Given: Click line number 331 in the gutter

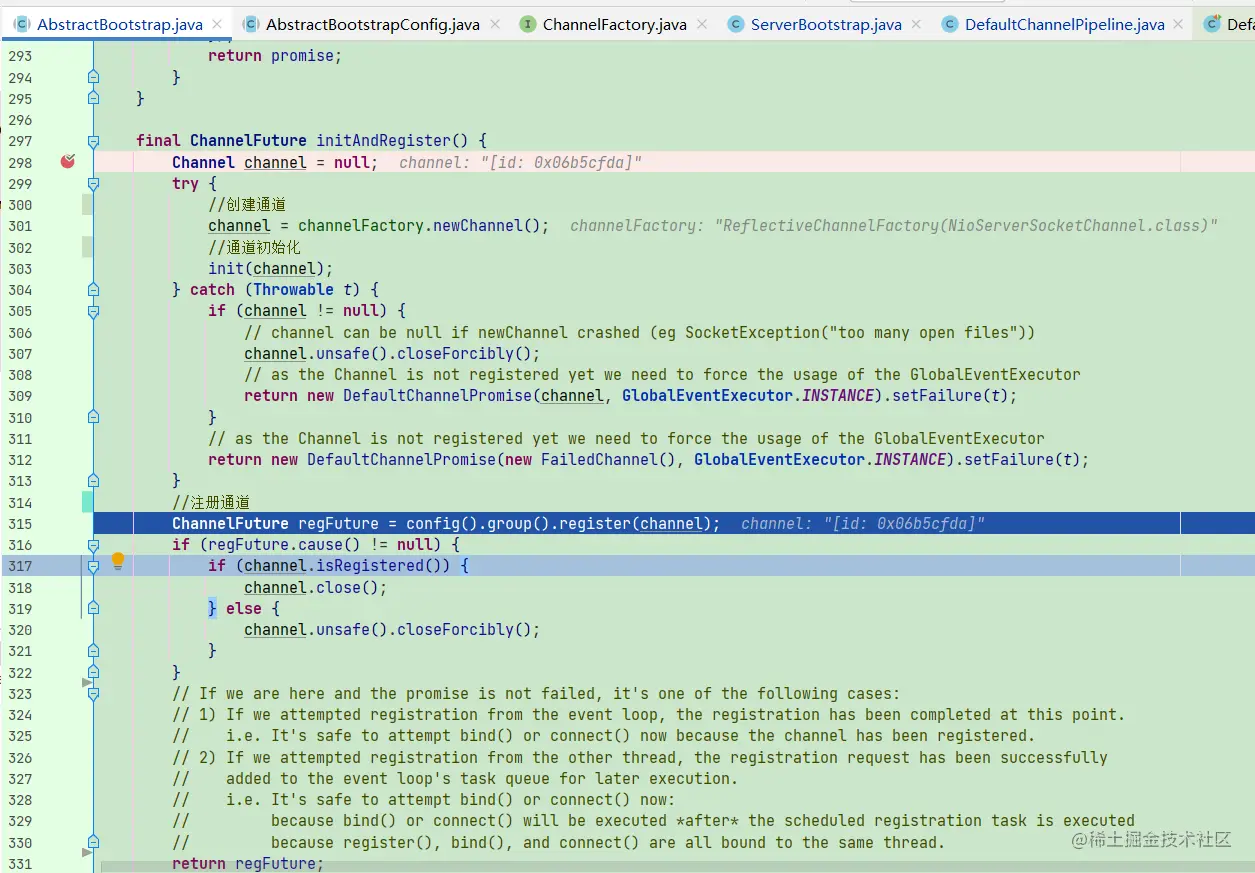Looking at the screenshot, I should tap(20, 864).
